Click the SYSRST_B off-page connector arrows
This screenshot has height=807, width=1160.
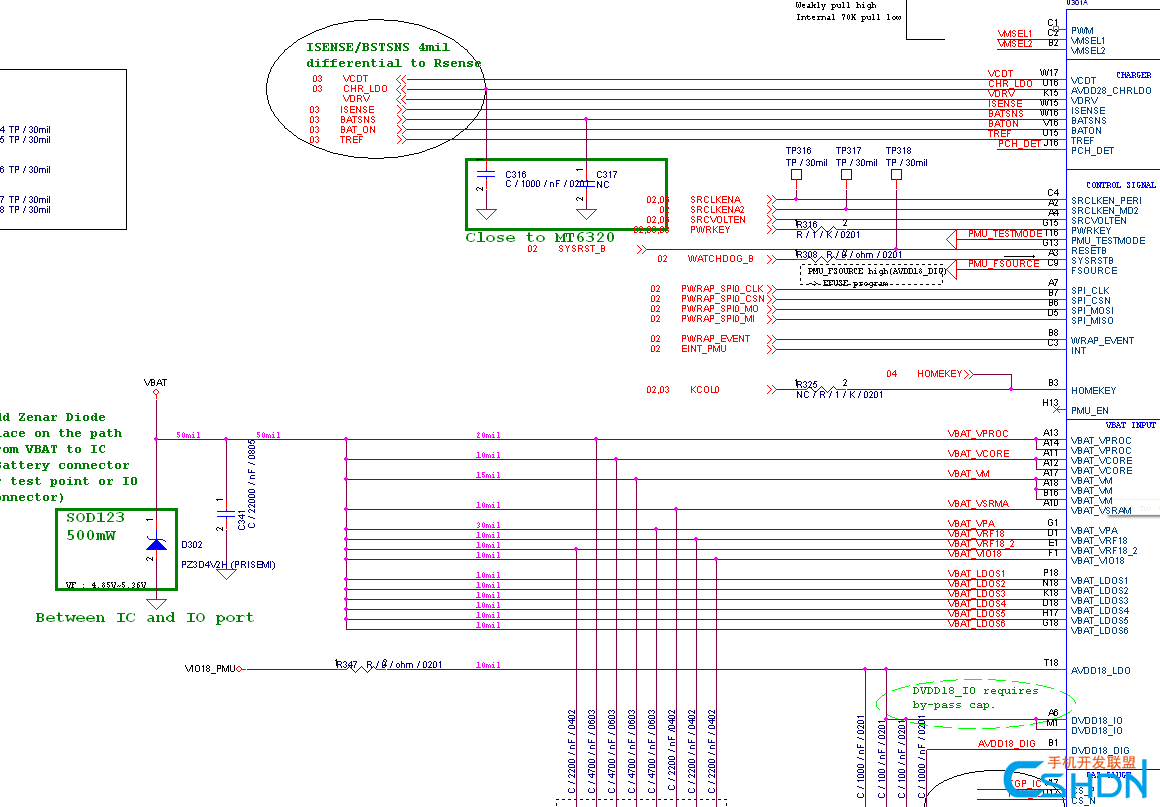[x=641, y=250]
